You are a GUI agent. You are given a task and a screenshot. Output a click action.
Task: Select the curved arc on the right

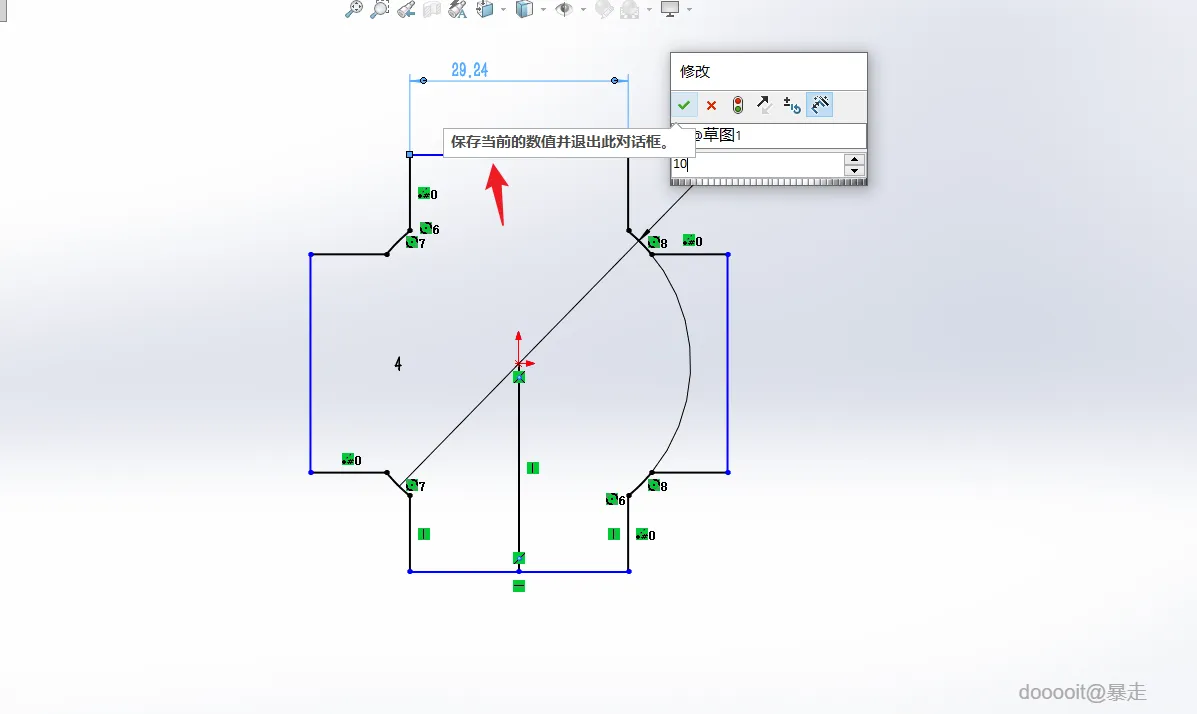click(690, 363)
